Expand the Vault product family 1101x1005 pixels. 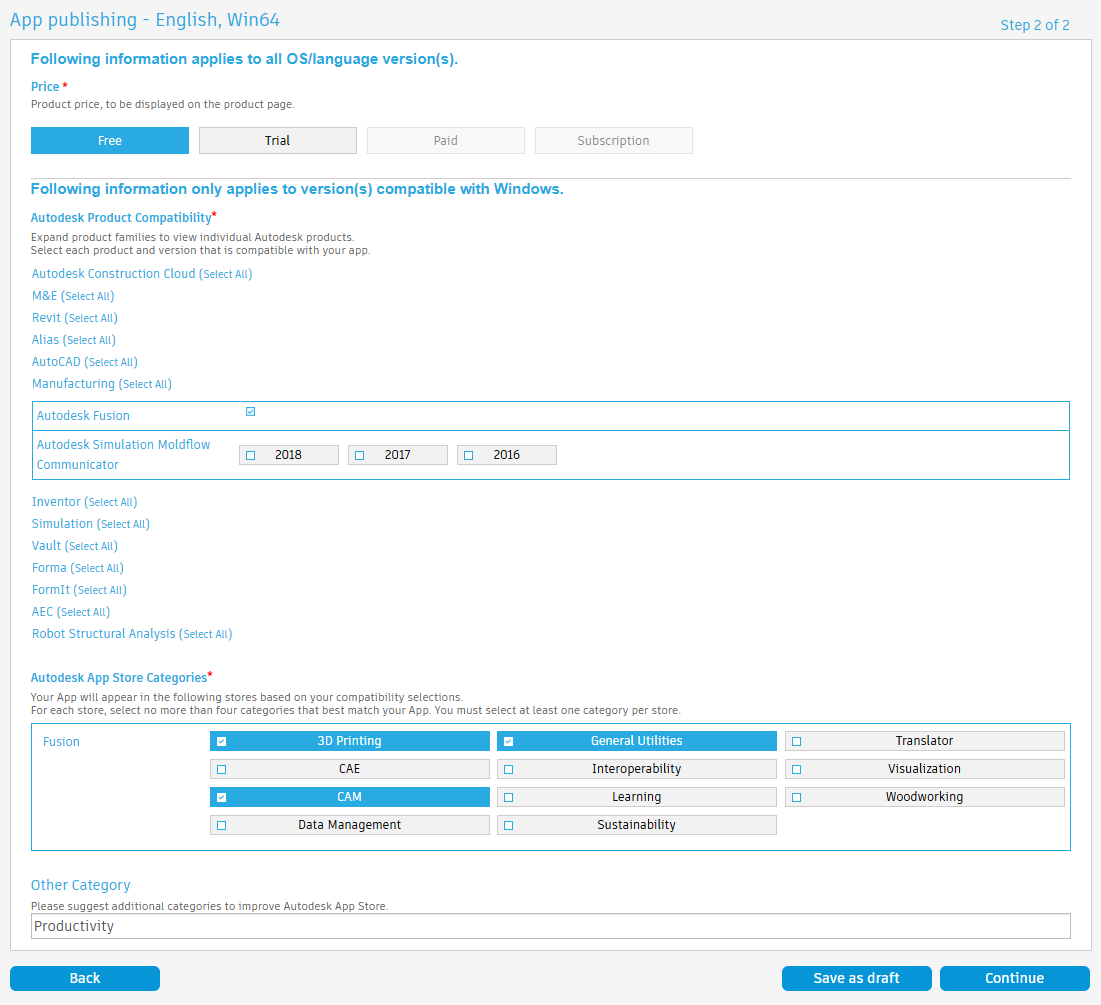click(46, 546)
